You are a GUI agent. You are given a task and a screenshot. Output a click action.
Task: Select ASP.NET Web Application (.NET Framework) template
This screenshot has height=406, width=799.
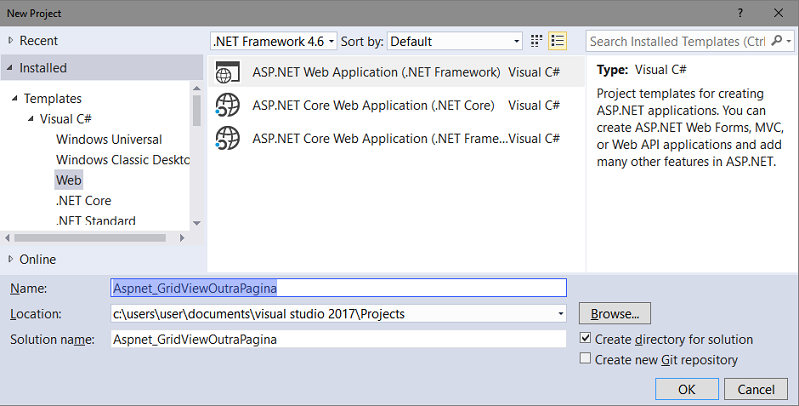(396, 72)
